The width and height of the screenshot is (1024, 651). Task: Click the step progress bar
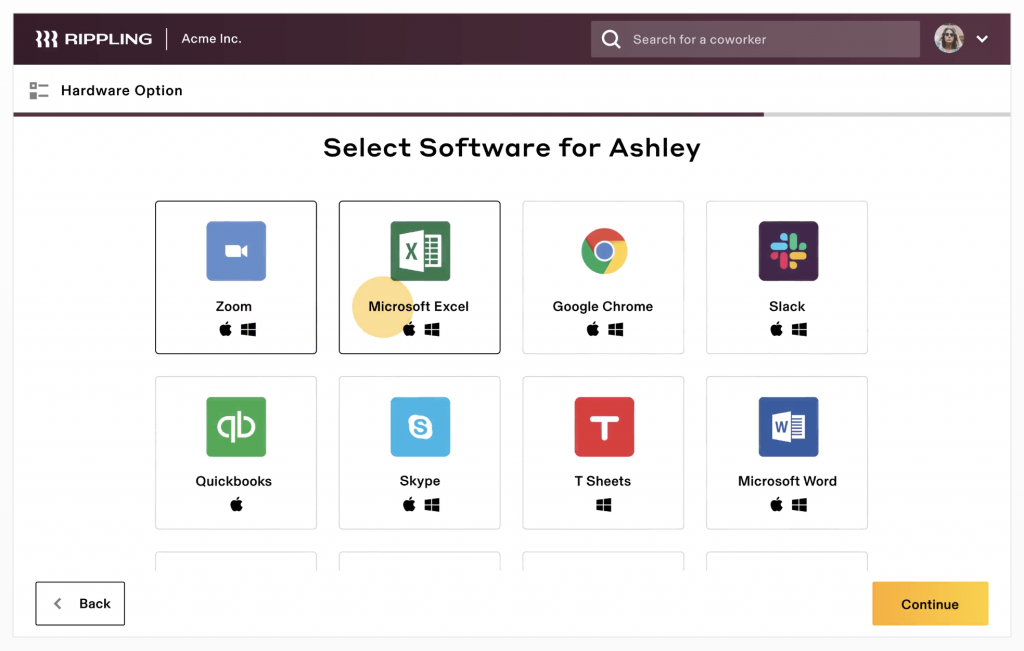click(x=512, y=114)
